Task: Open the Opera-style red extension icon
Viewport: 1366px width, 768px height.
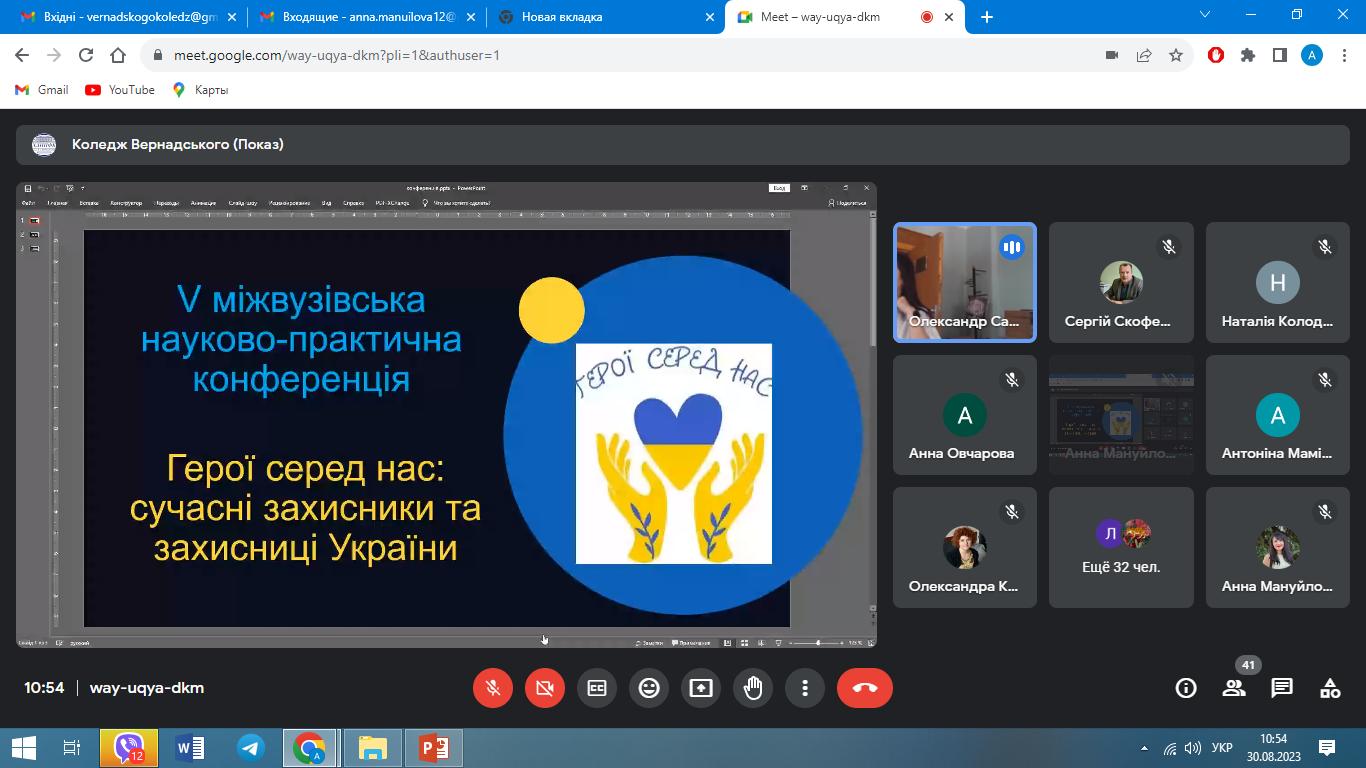Action: click(1216, 56)
